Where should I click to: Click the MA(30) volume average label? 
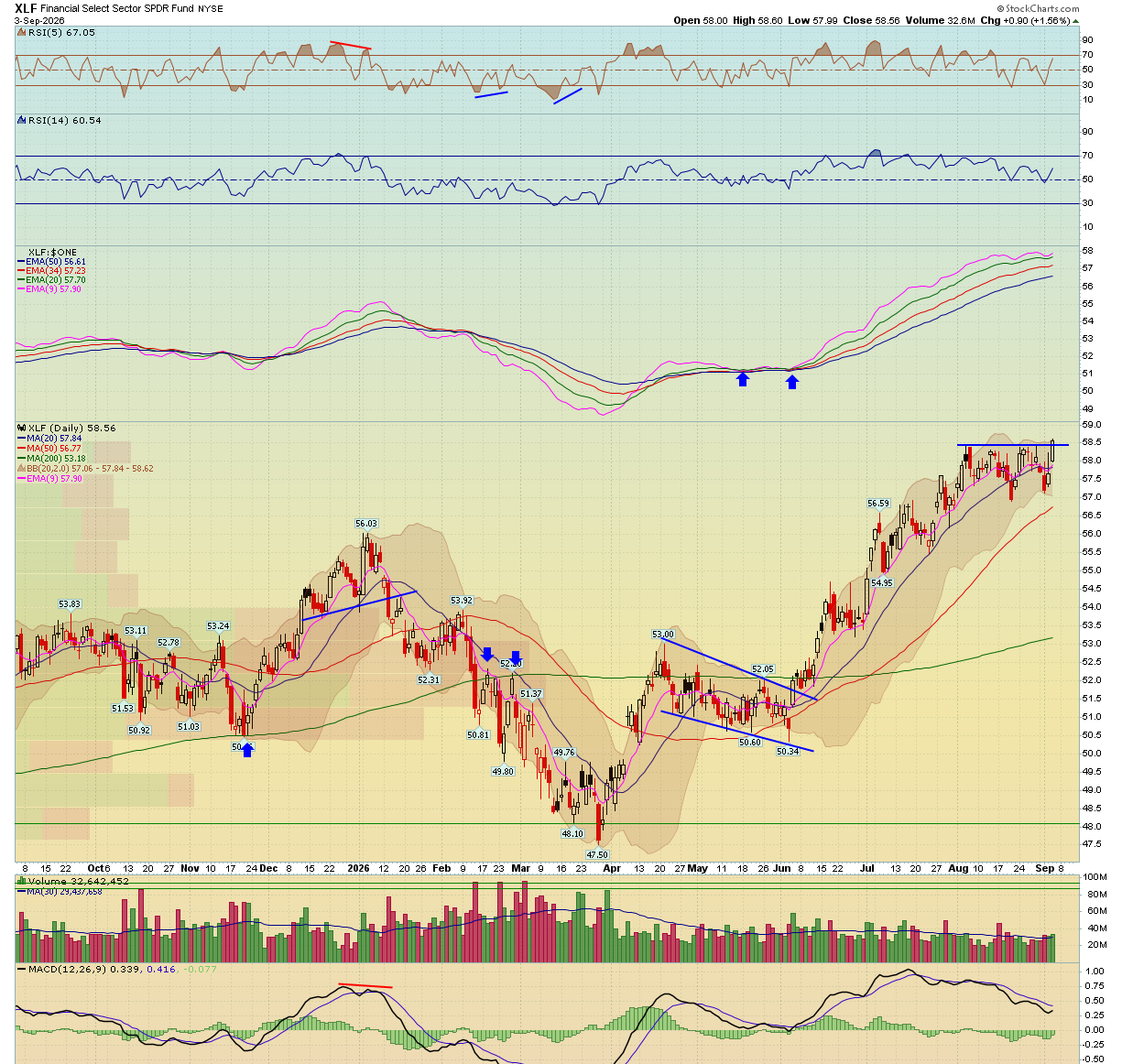[62, 891]
